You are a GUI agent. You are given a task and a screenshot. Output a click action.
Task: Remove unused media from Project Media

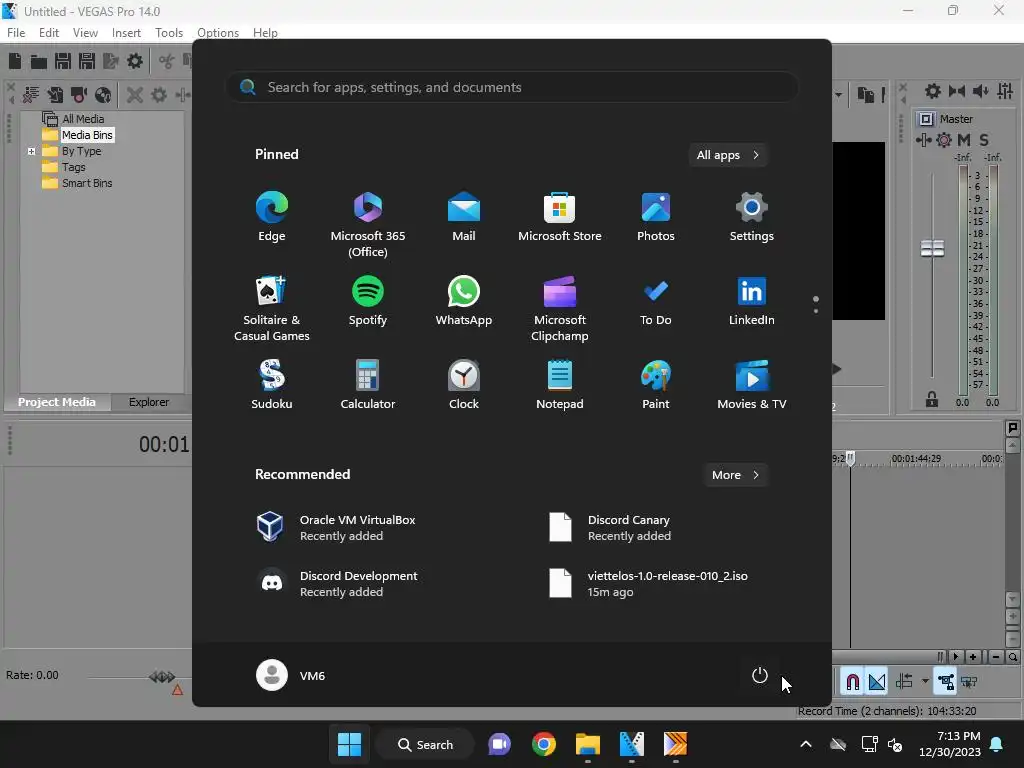pyautogui.click(x=31, y=95)
